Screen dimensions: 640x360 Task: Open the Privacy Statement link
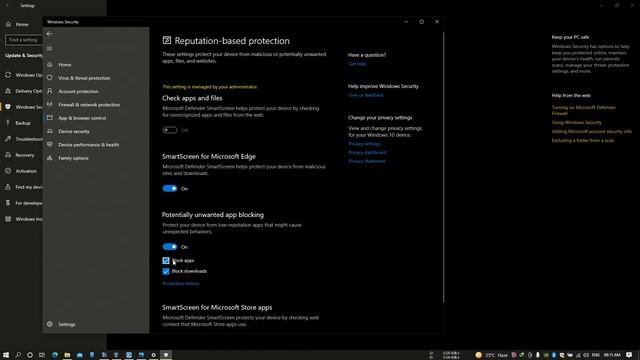[367, 161]
